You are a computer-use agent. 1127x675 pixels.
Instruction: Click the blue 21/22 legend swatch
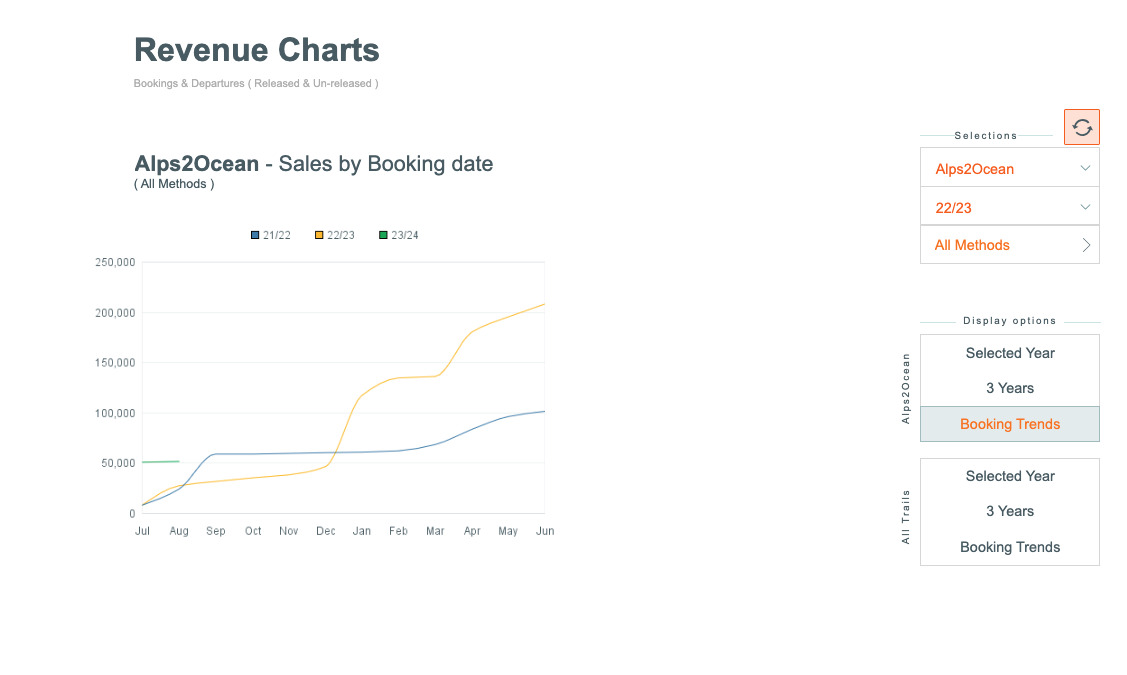(255, 236)
